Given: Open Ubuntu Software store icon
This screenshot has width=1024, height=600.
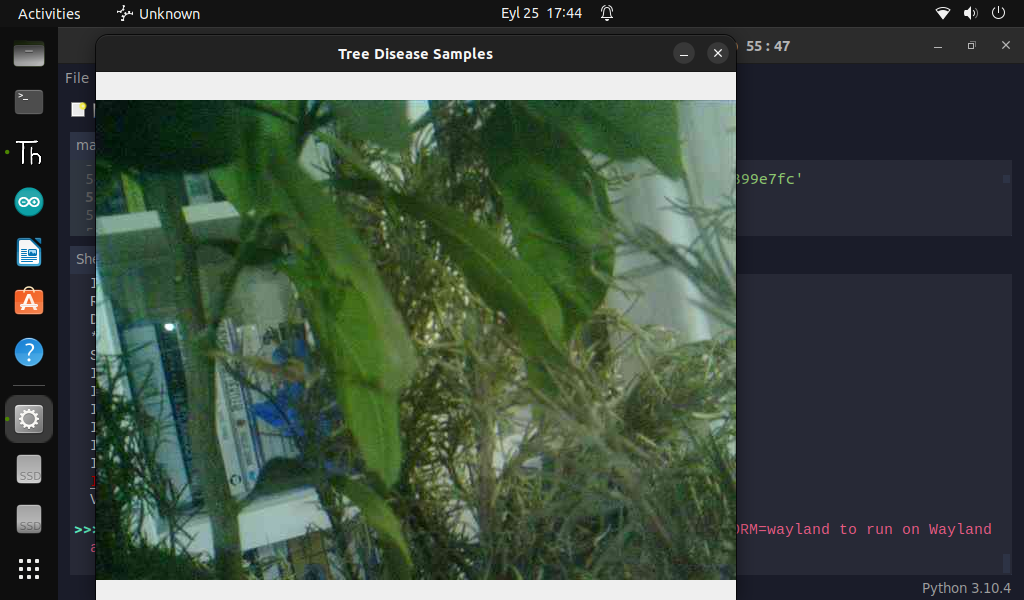Looking at the screenshot, I should [29, 301].
